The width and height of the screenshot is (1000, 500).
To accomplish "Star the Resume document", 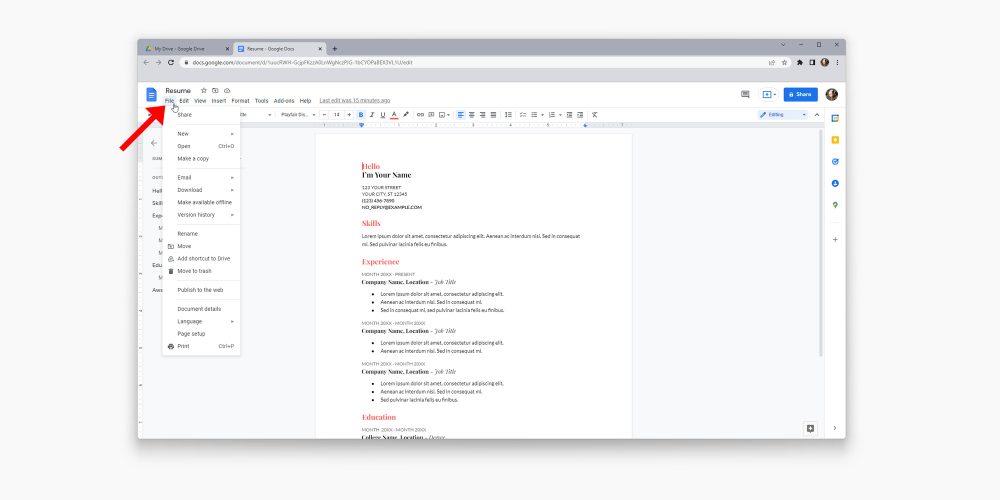I will 204,90.
